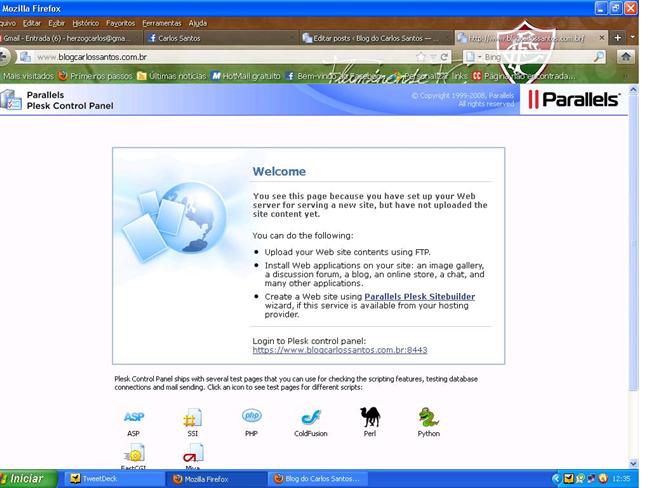
Task: Switch to the Editar posts tab
Action: 376,38
